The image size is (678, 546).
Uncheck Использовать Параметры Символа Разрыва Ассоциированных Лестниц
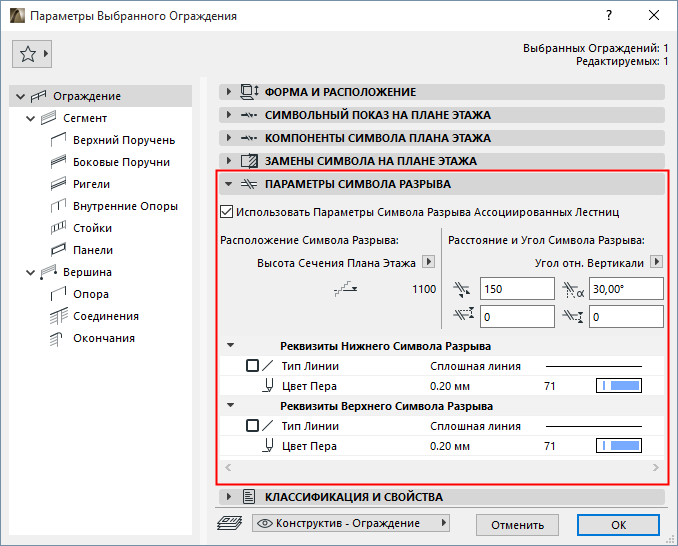pos(227,212)
